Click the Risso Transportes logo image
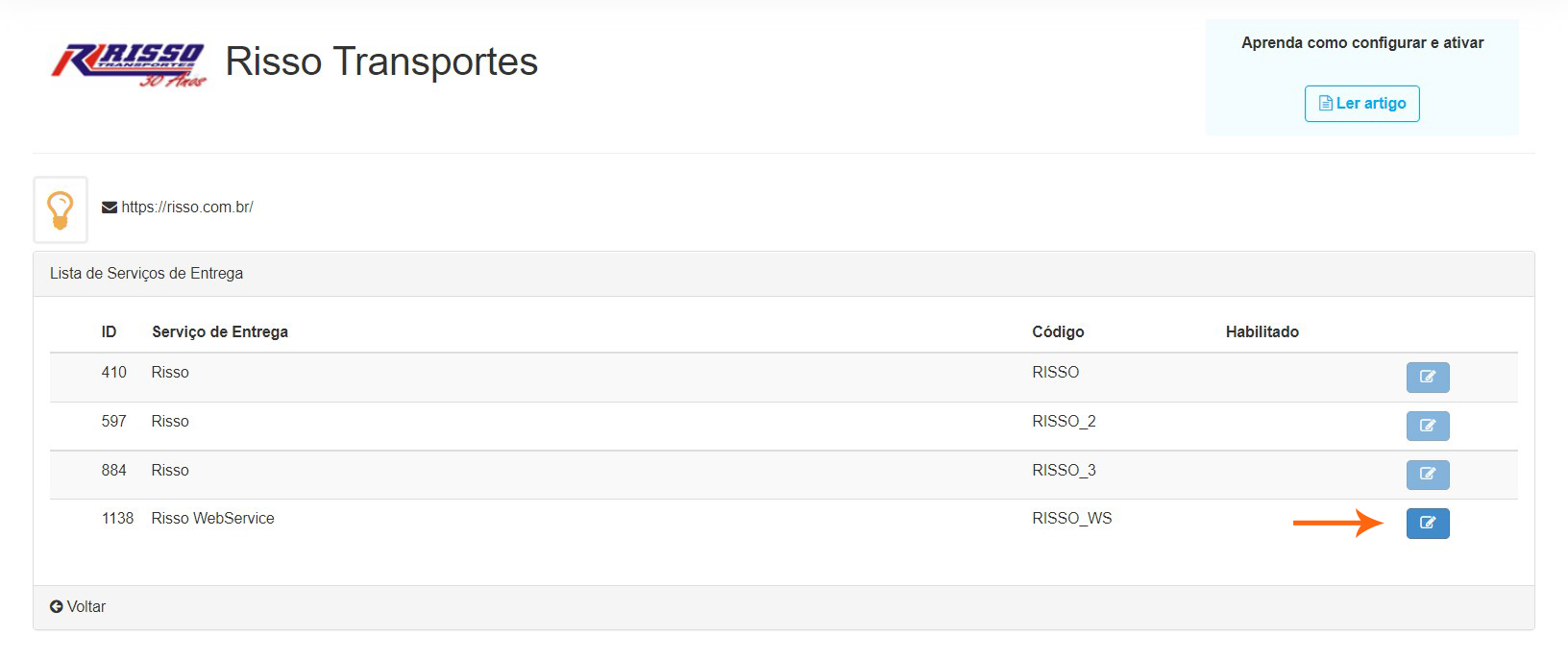Screen dimensions: 1568x660 click(x=129, y=65)
